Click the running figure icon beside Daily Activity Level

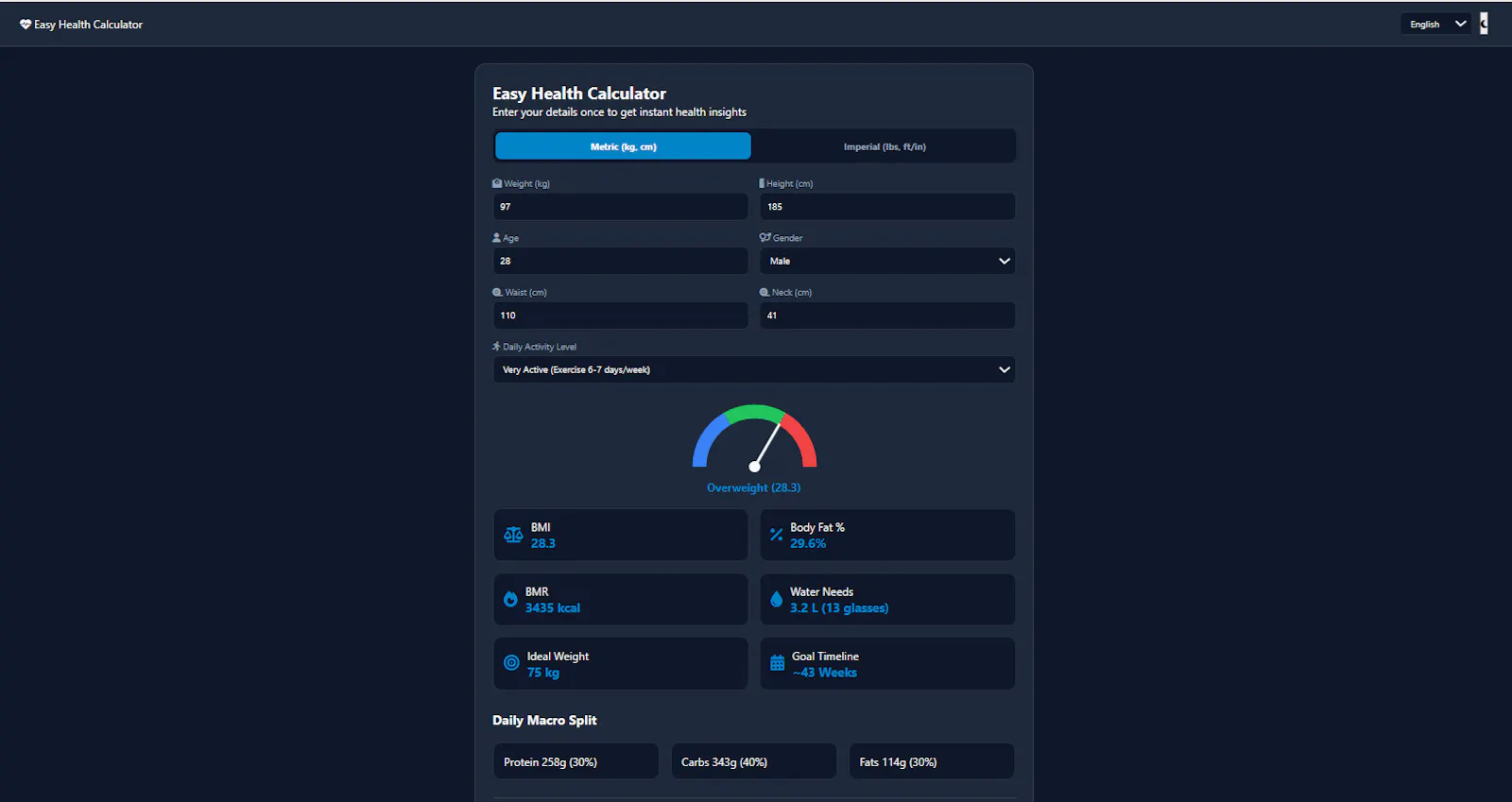[x=496, y=347]
